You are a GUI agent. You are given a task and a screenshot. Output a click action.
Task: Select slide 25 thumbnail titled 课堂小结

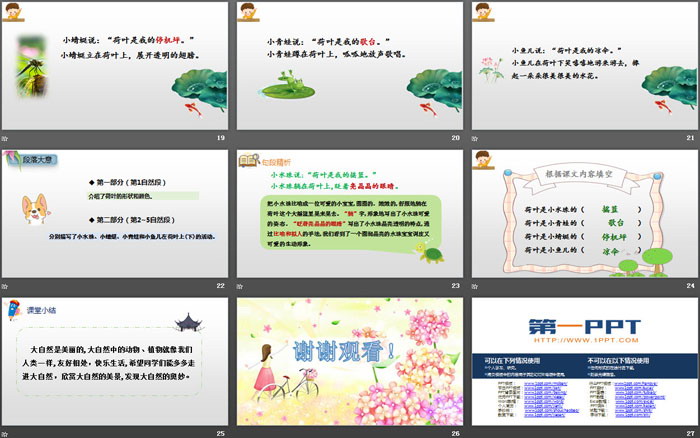point(115,361)
